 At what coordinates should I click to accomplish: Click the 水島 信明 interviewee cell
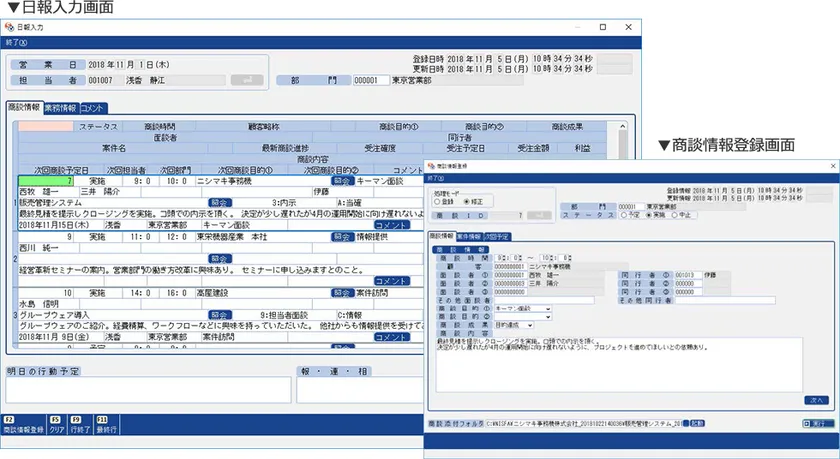click(49, 304)
